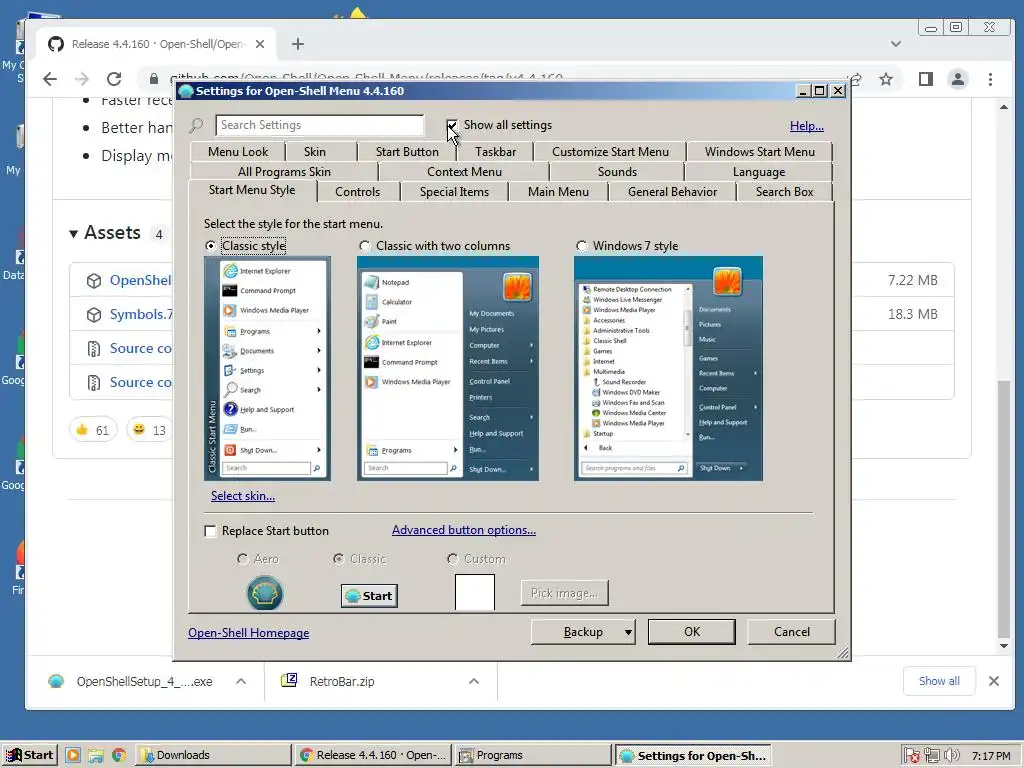Open Chrome tab search chevron
1024x768 pixels.
(896, 44)
